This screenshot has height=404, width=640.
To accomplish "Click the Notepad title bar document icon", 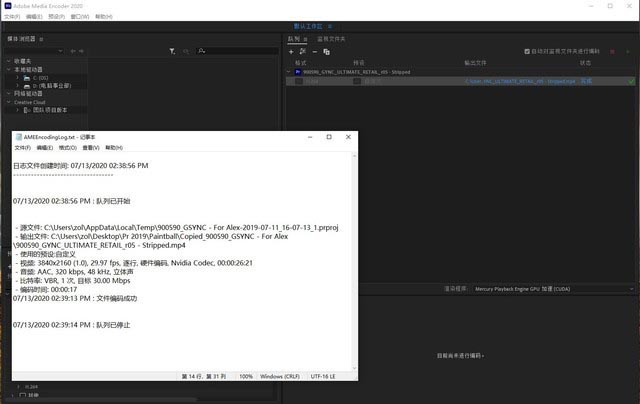I will 18,137.
